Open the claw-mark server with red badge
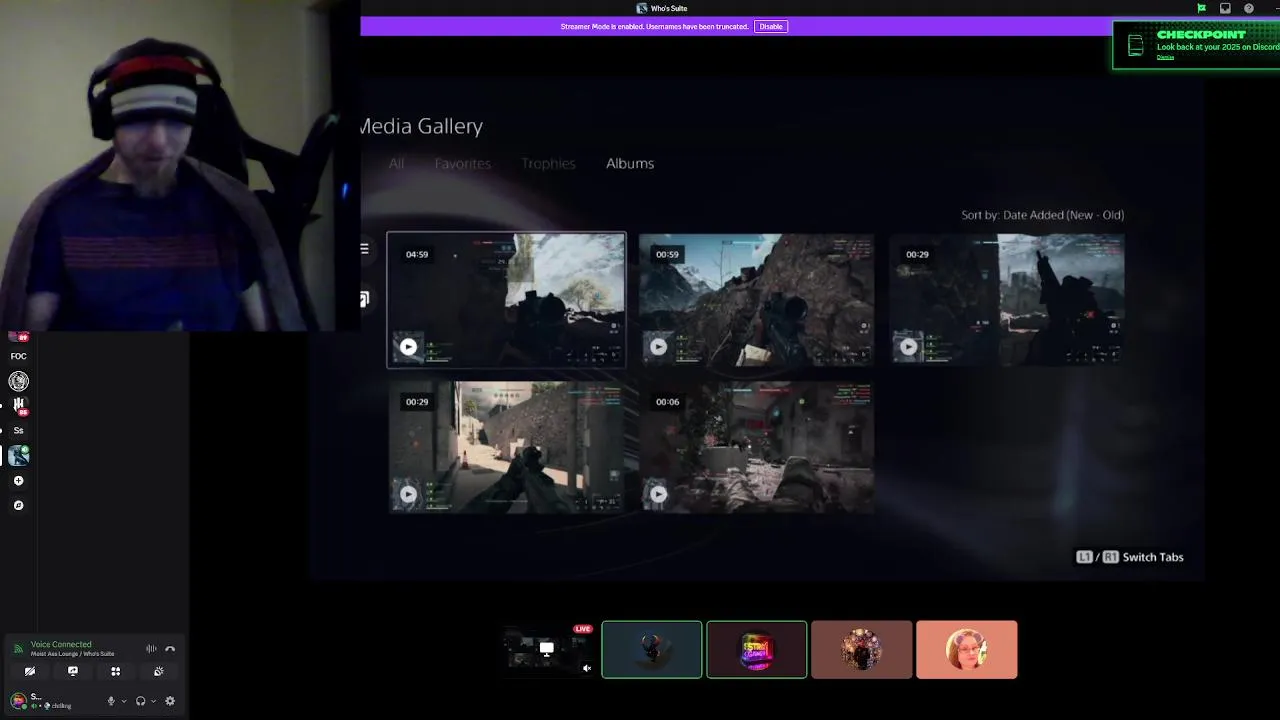 click(x=18, y=405)
